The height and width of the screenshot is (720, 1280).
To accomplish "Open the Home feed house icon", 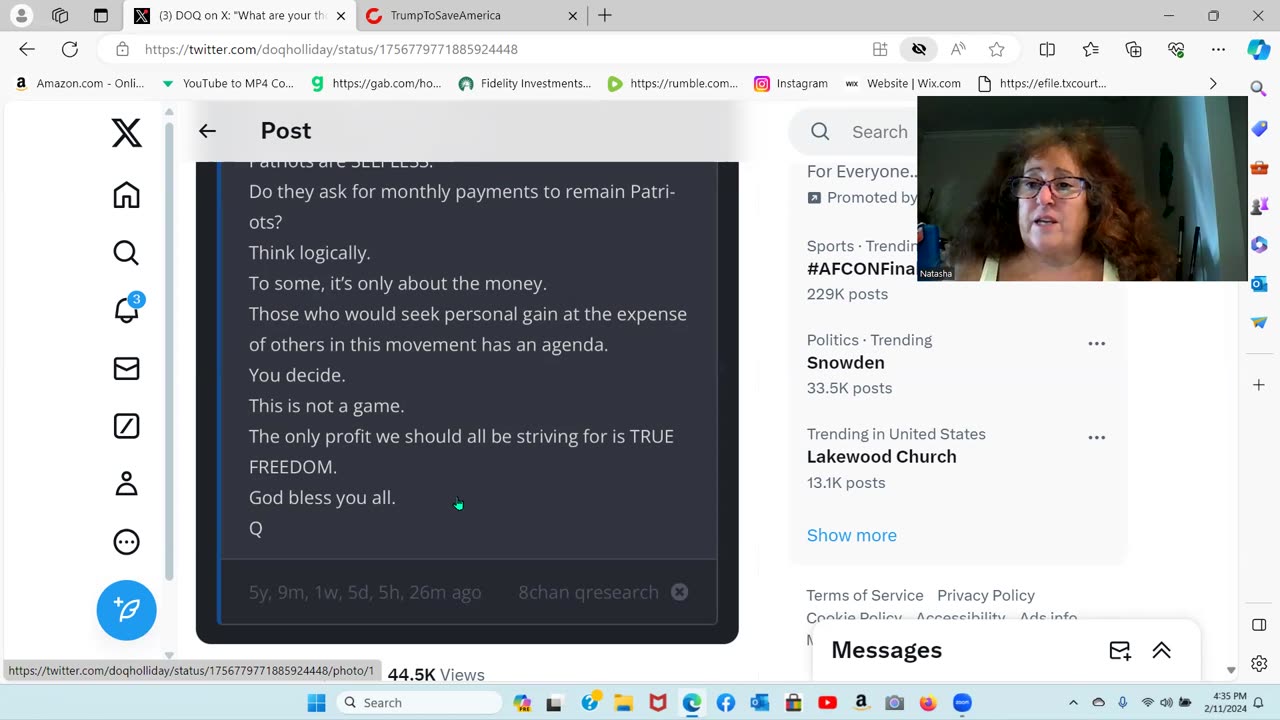I will (126, 195).
